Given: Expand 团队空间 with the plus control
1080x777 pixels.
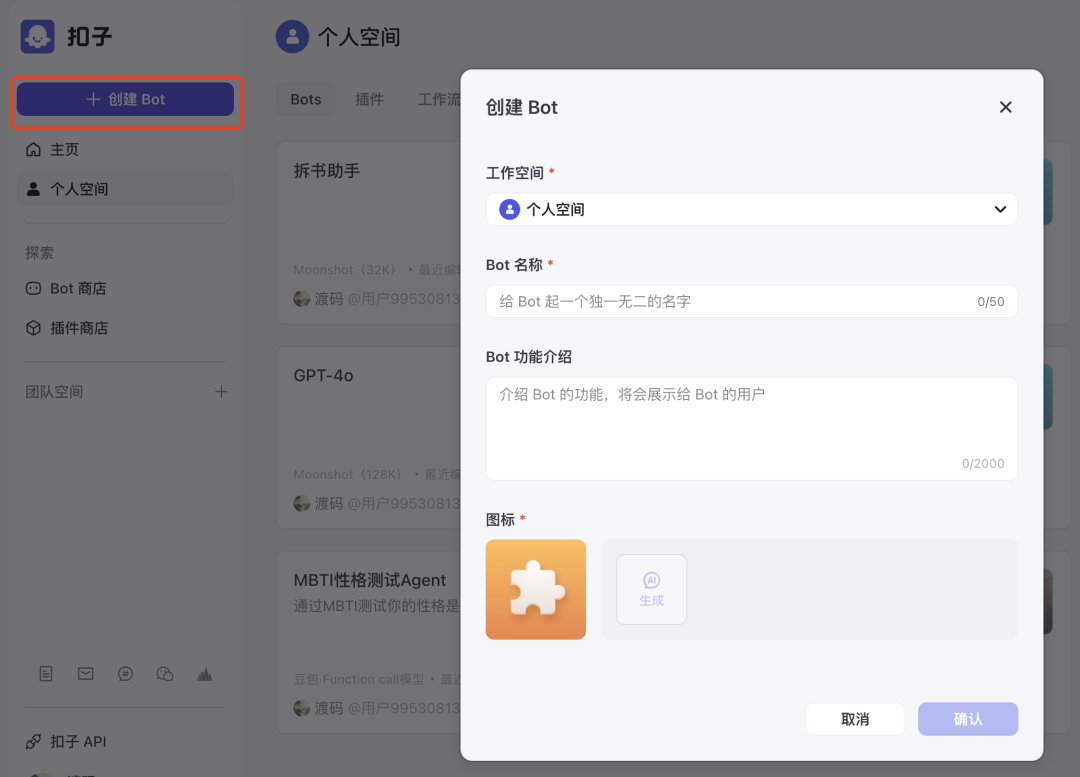Looking at the screenshot, I should (221, 391).
